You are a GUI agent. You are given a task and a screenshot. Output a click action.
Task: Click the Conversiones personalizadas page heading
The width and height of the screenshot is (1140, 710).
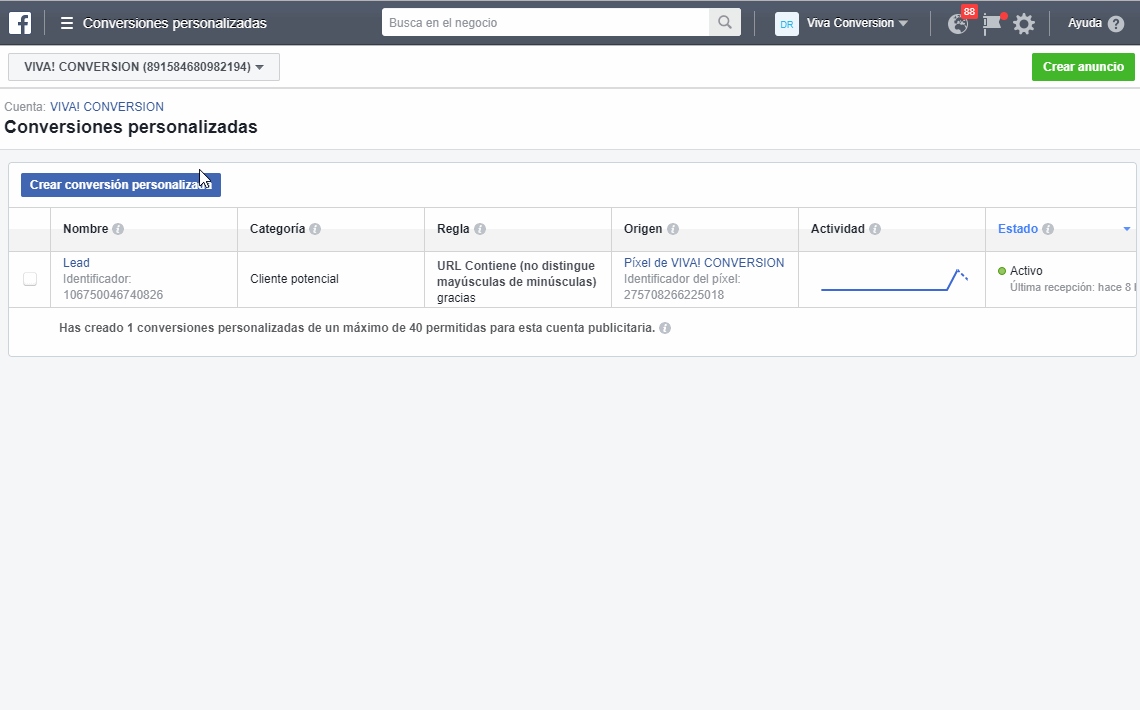[131, 127]
